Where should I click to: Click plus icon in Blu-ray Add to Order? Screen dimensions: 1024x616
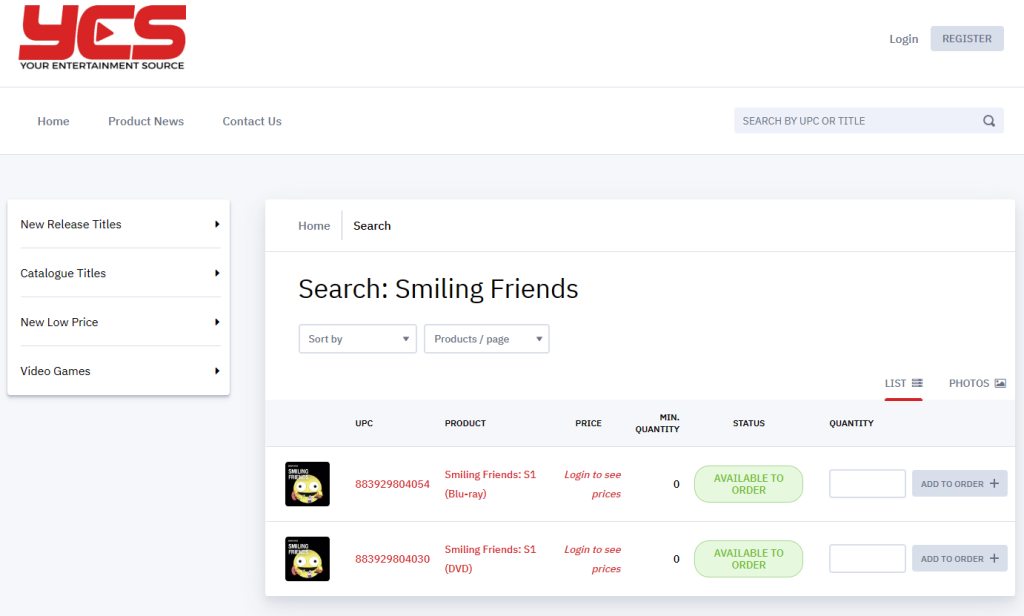pos(994,483)
